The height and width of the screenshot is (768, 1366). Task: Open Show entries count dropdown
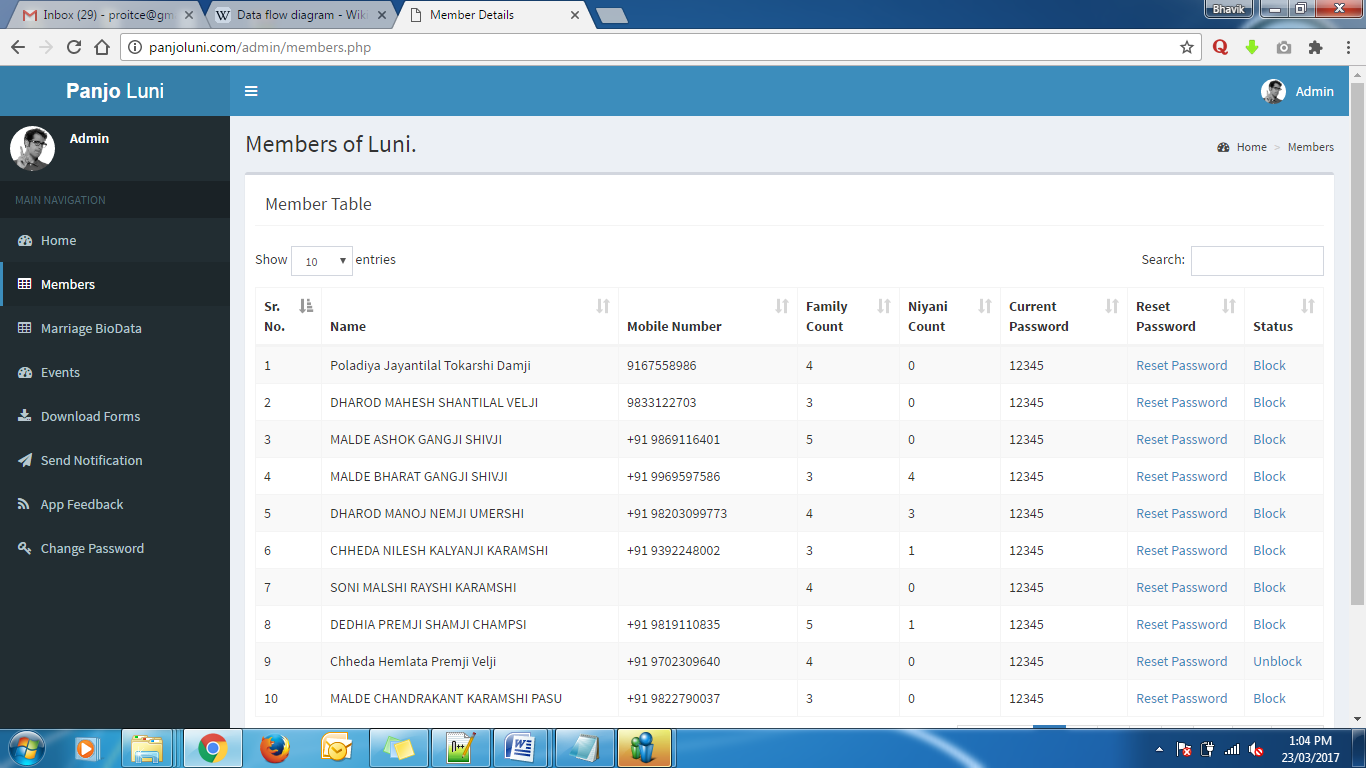click(322, 261)
